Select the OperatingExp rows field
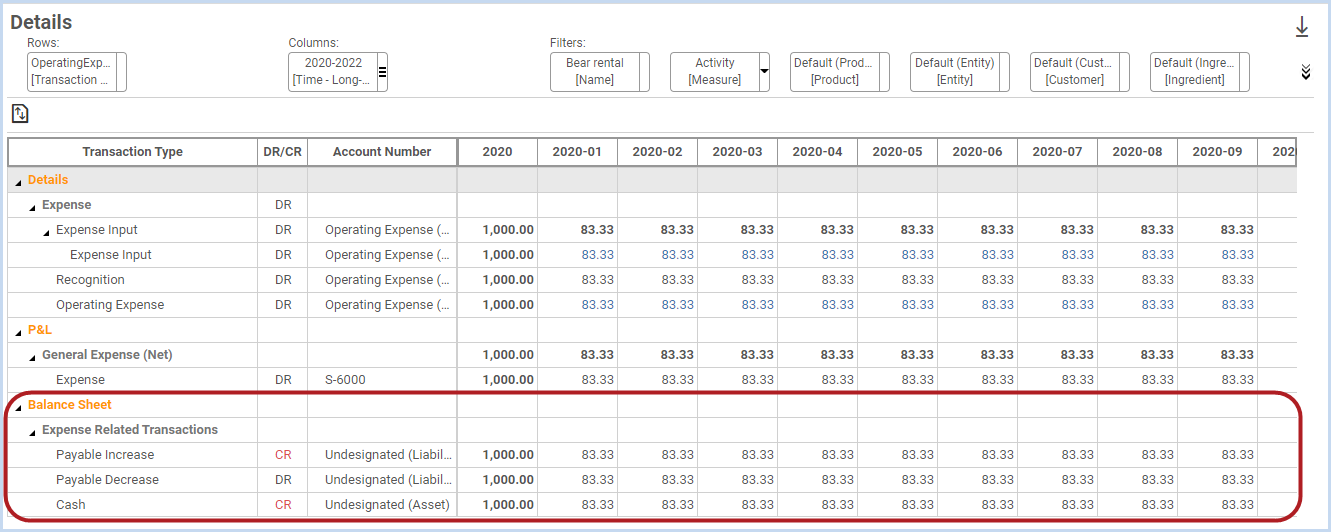The height and width of the screenshot is (532, 1331). 72,72
